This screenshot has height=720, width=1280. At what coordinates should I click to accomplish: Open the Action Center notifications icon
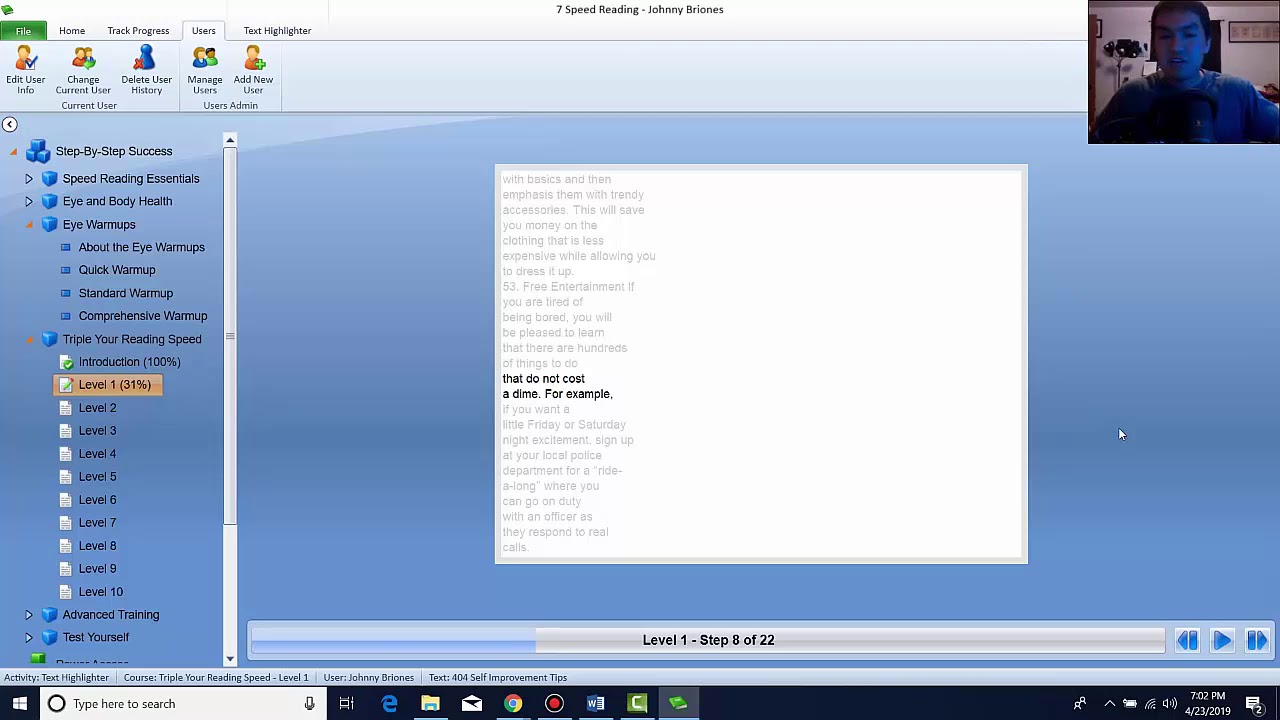[x=1254, y=703]
